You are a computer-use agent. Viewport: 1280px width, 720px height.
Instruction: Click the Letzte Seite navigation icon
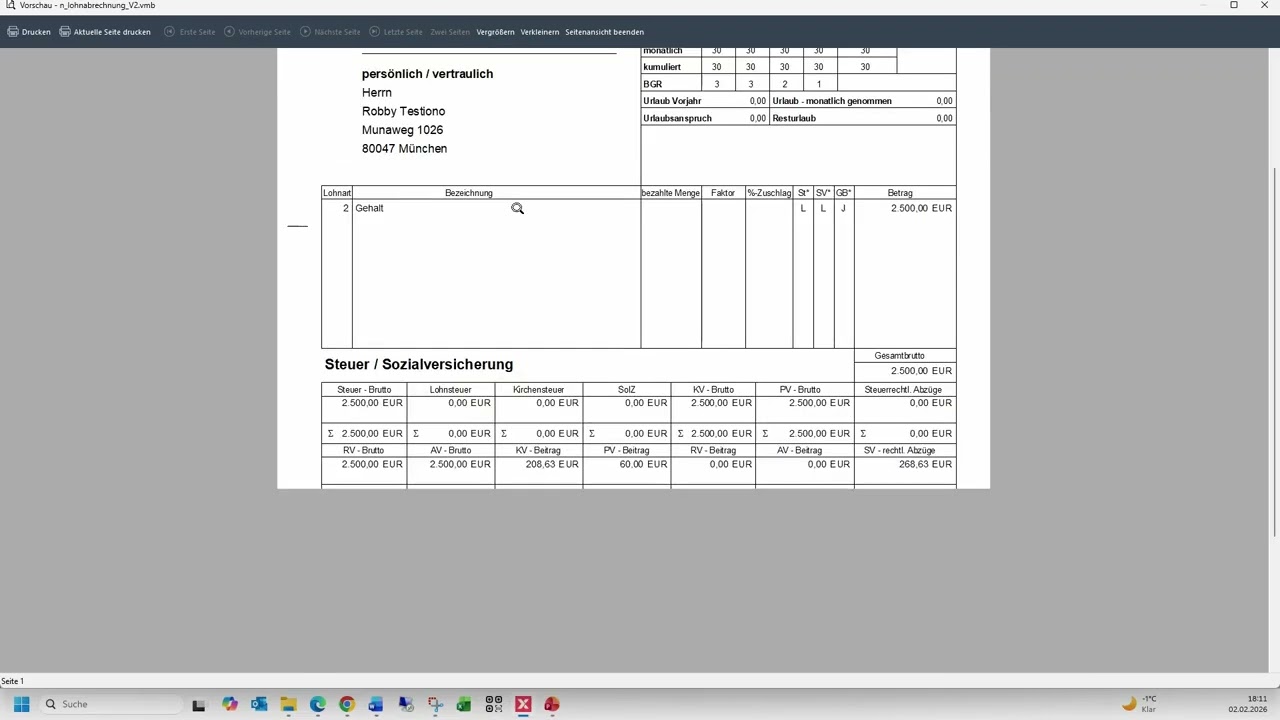coord(374,32)
